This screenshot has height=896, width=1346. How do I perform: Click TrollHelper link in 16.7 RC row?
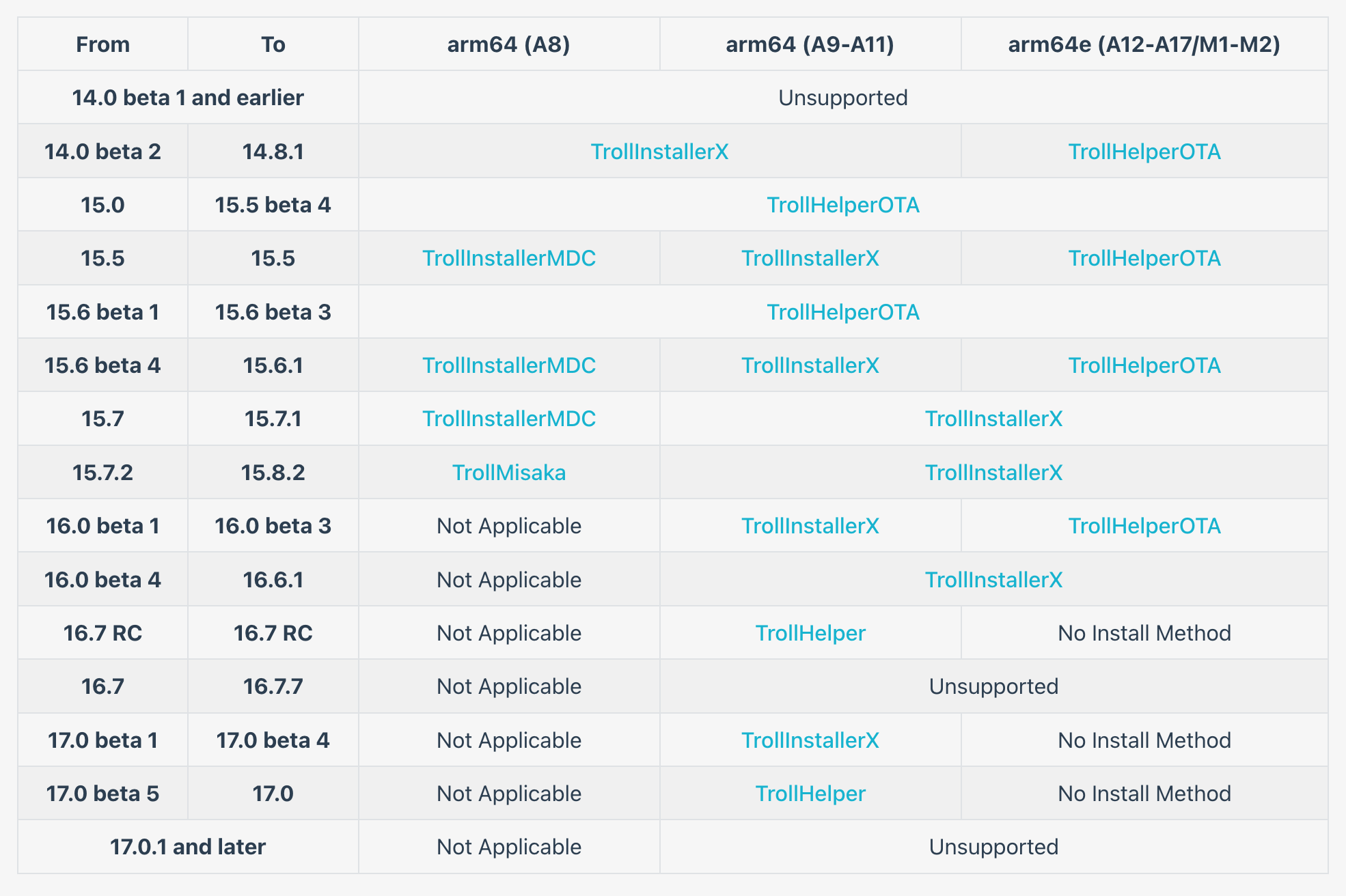tap(810, 633)
